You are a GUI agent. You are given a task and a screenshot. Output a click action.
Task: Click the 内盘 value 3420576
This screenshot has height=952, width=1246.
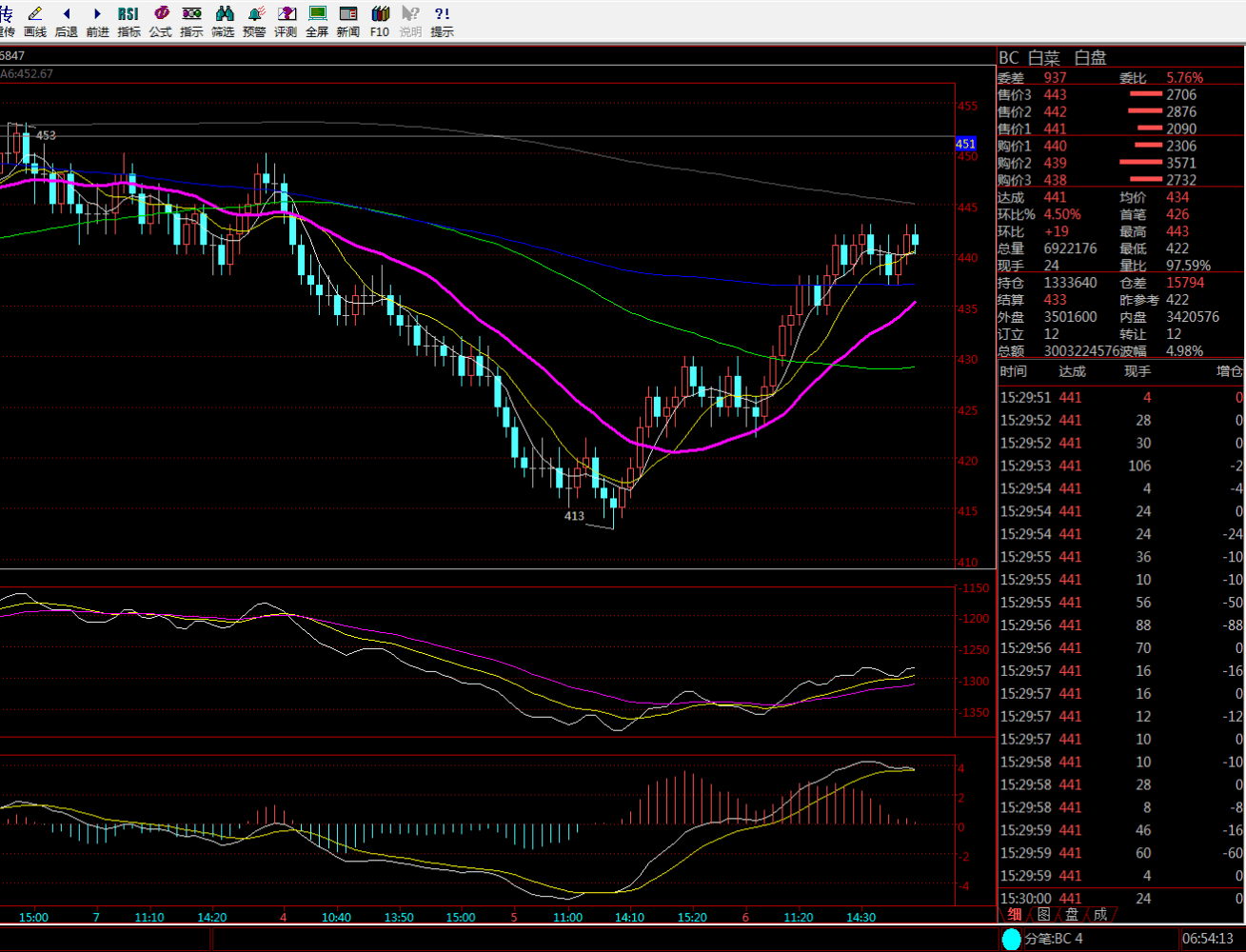[1193, 317]
